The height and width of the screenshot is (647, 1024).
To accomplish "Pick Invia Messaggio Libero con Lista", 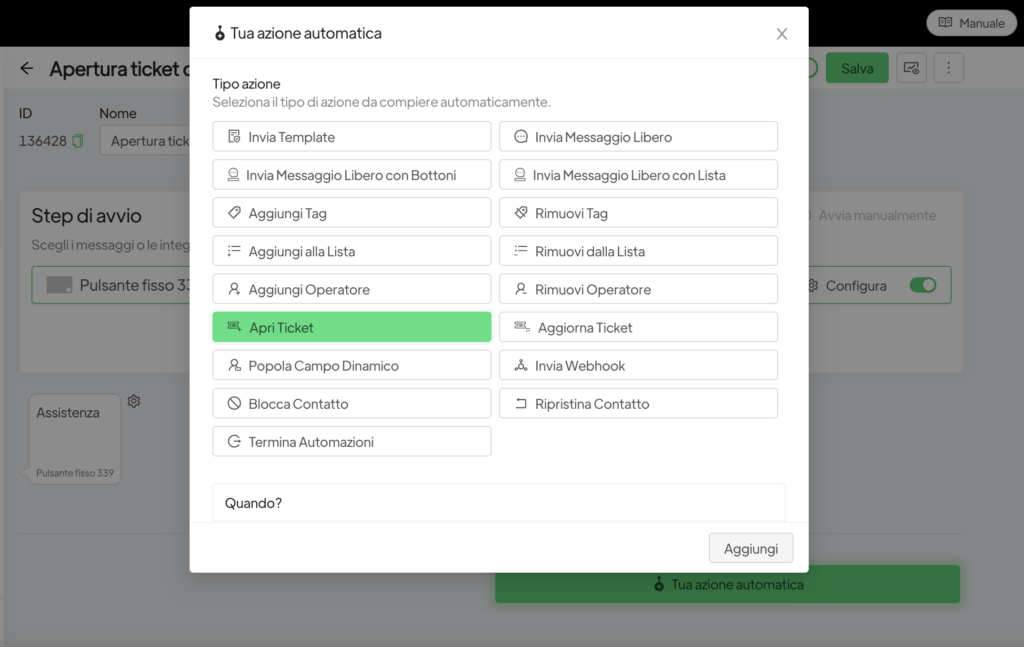I will point(638,175).
